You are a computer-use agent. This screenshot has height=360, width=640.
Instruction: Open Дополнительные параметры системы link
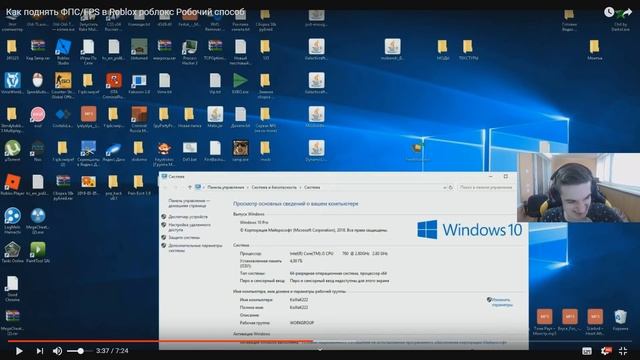tap(195, 248)
